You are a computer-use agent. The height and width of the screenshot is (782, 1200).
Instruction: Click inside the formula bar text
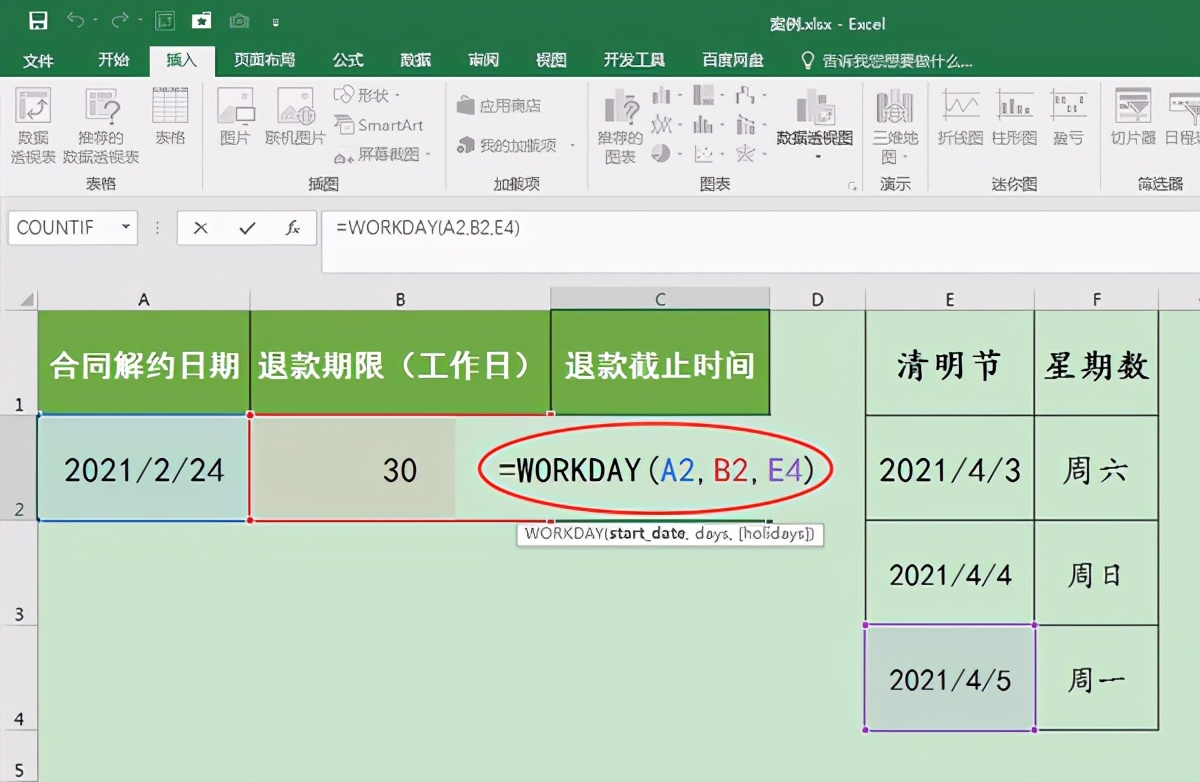point(428,228)
